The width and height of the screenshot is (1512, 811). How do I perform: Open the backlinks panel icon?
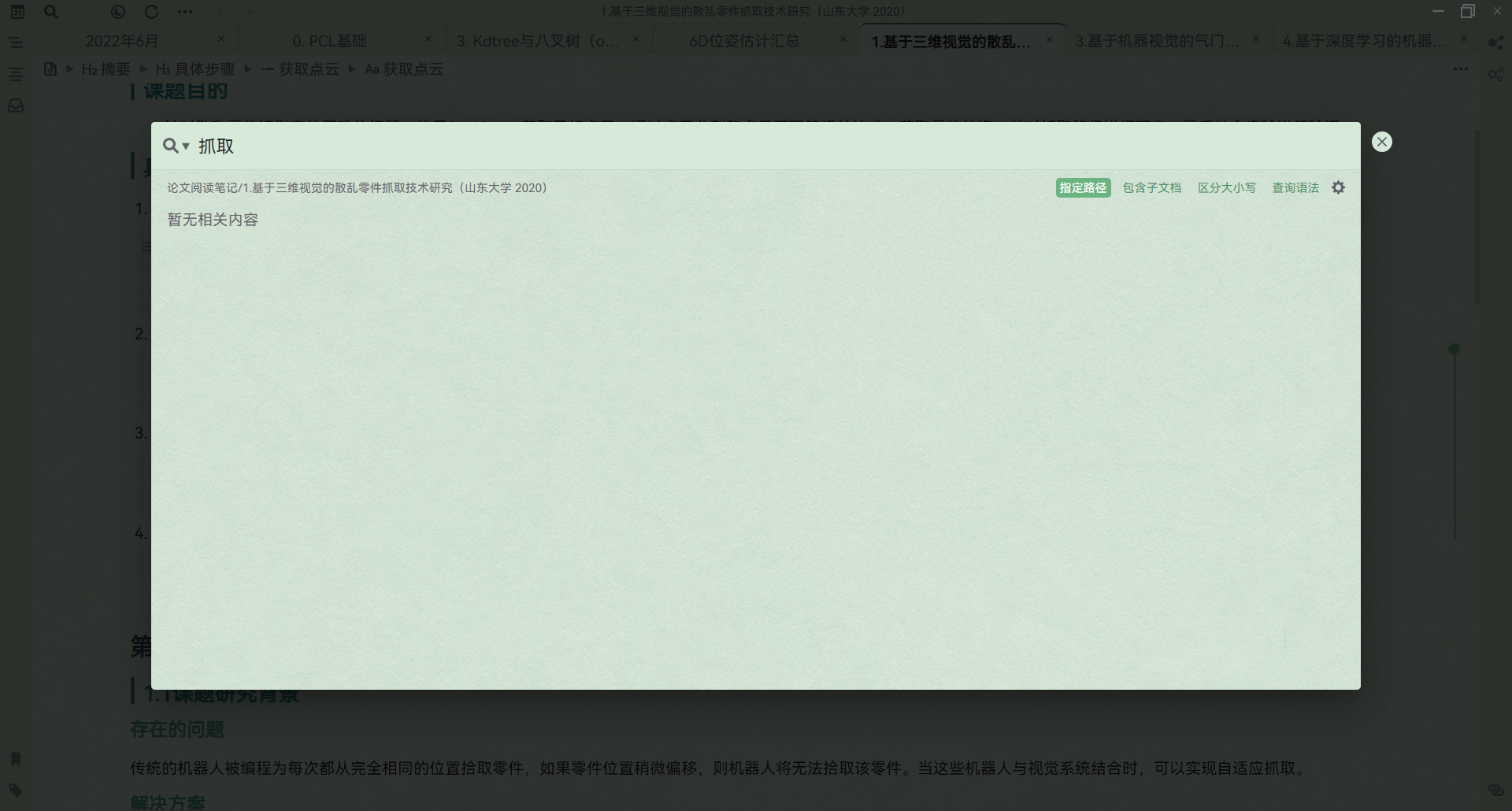(1496, 791)
